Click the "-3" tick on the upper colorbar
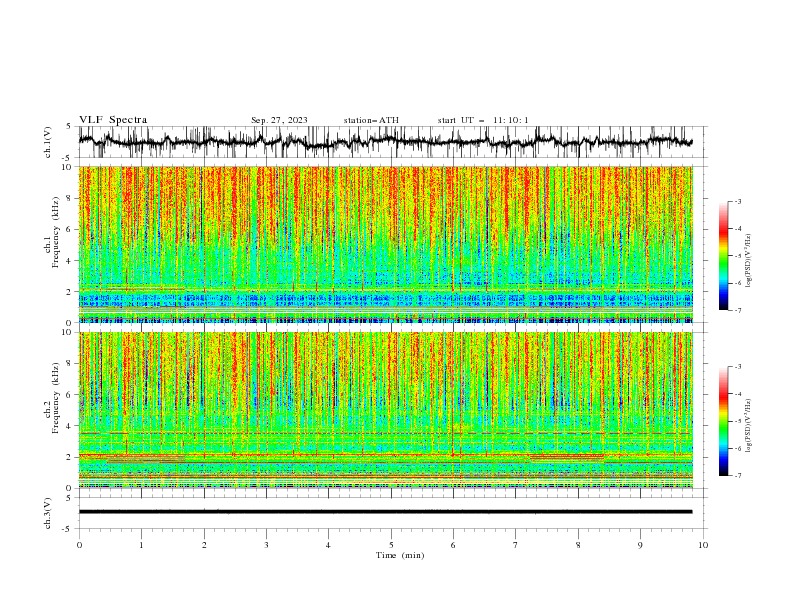 pyautogui.click(x=738, y=201)
